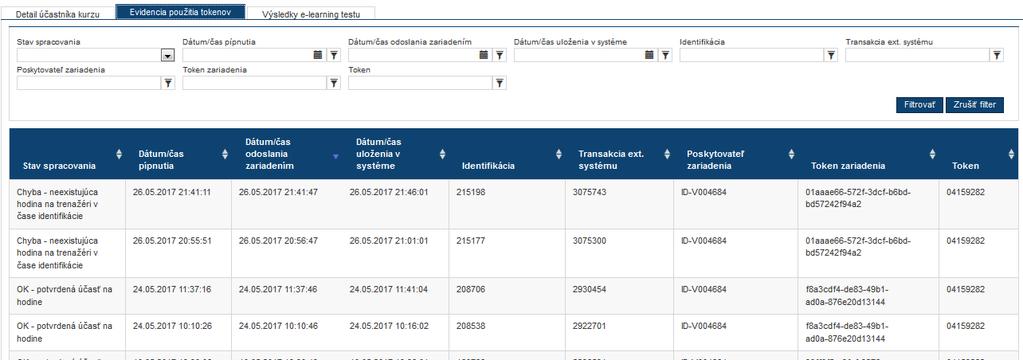Expand the Stav spracovania dropdown
The width and height of the screenshot is (1023, 360).
(168, 56)
